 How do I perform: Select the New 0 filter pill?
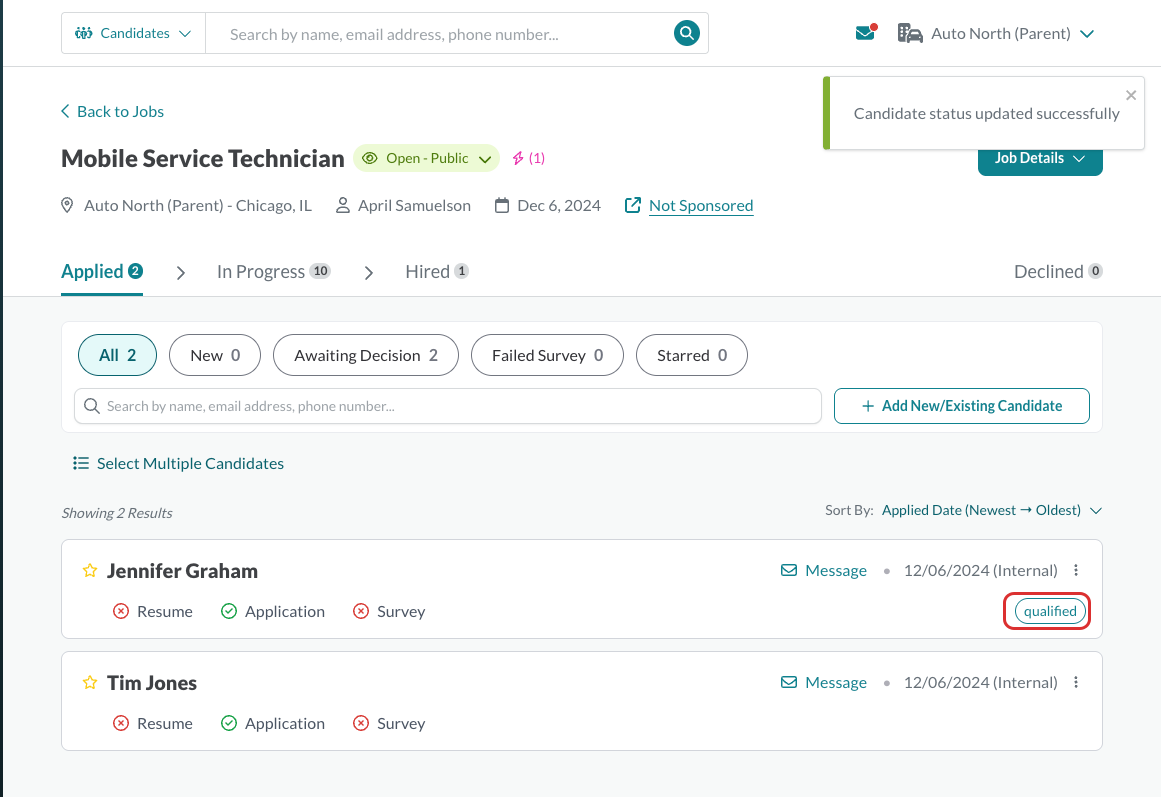tap(215, 355)
